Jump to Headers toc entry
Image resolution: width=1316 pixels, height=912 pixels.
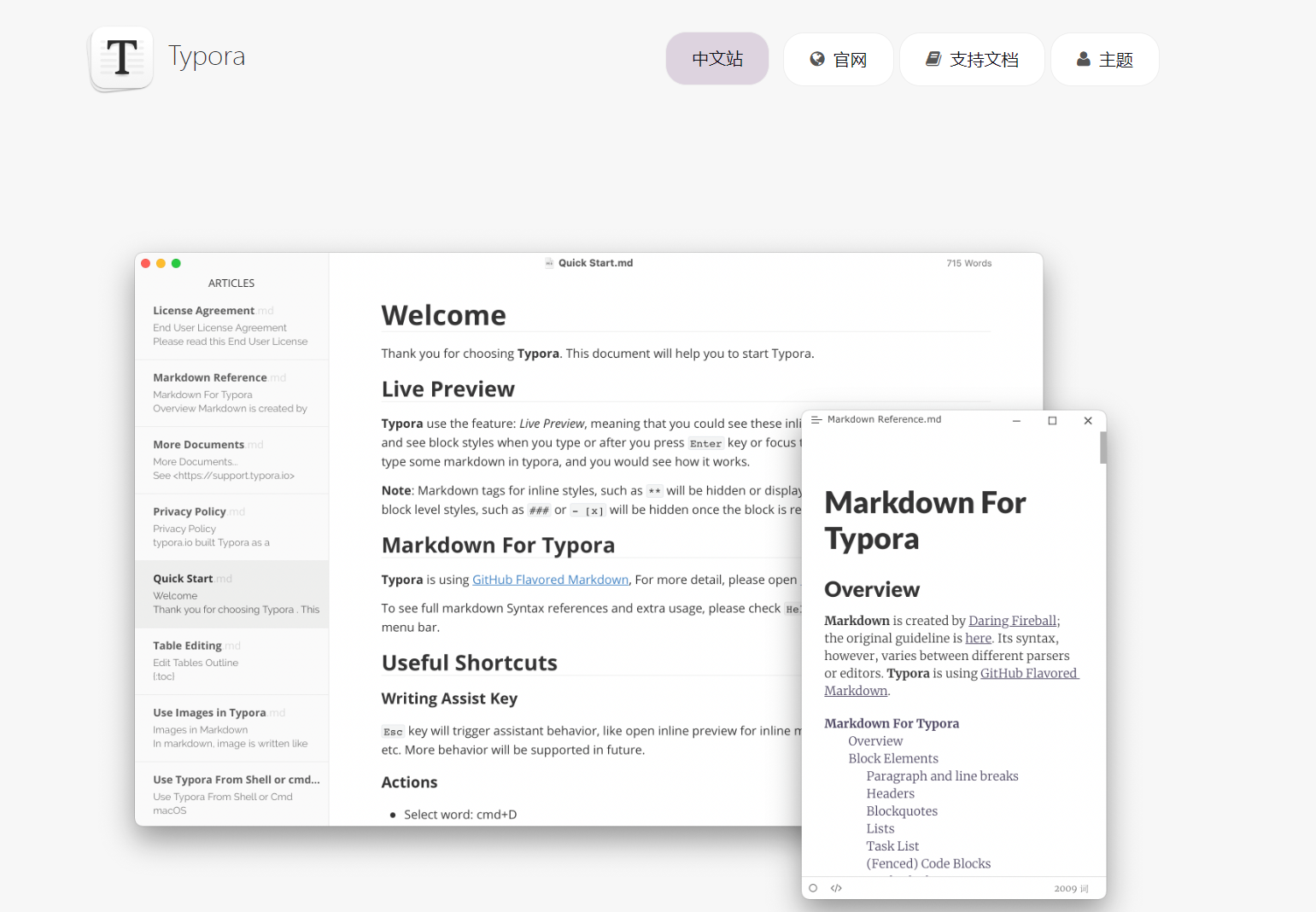tap(890, 793)
